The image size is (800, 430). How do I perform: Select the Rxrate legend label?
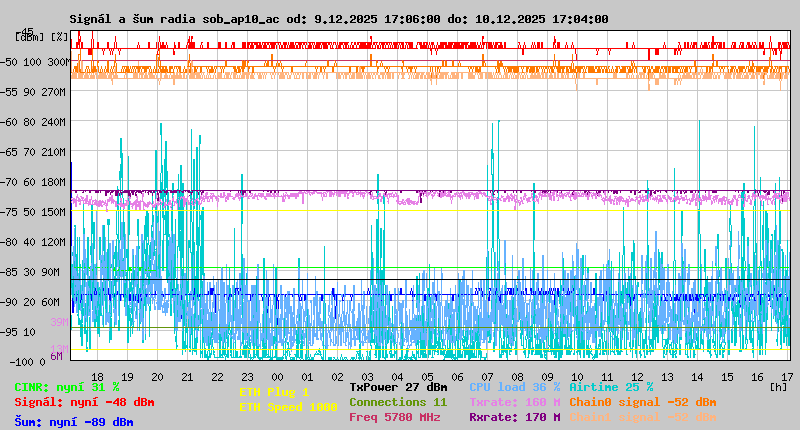tap(514, 417)
